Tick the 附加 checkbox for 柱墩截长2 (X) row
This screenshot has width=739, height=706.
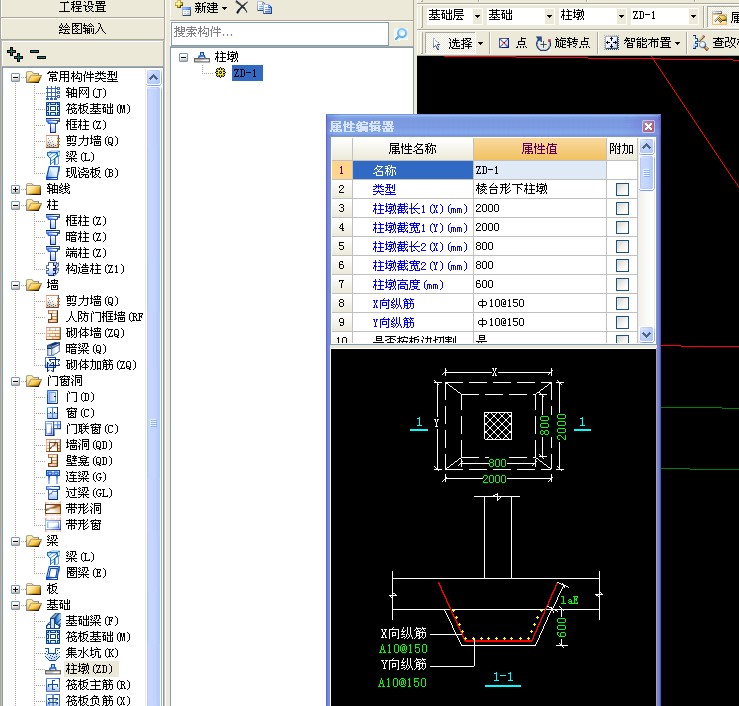[622, 246]
